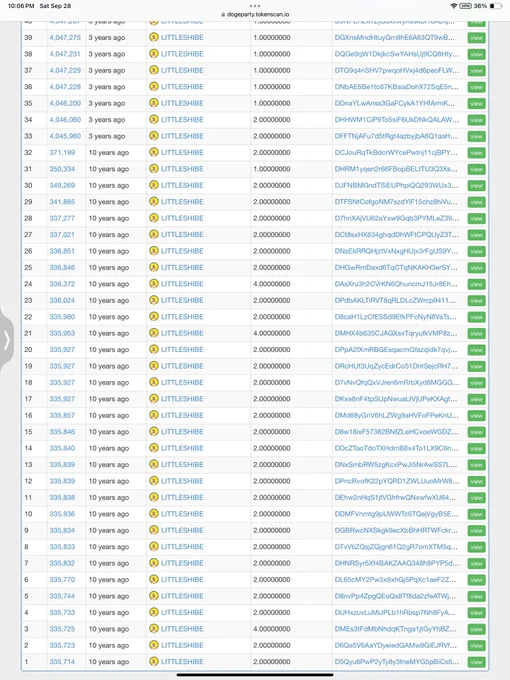
Task: Select row number 17 cell
Action: (28, 399)
